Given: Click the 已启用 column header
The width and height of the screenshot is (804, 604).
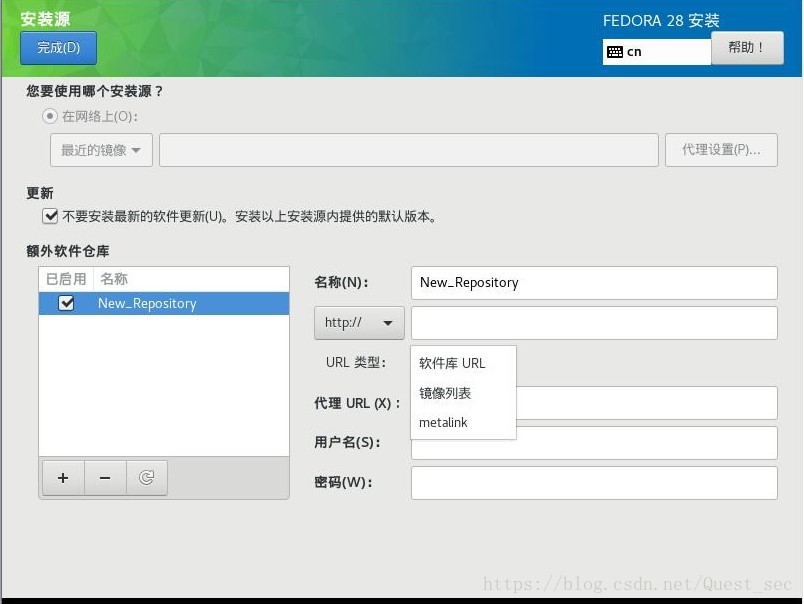Looking at the screenshot, I should pyautogui.click(x=66, y=279).
